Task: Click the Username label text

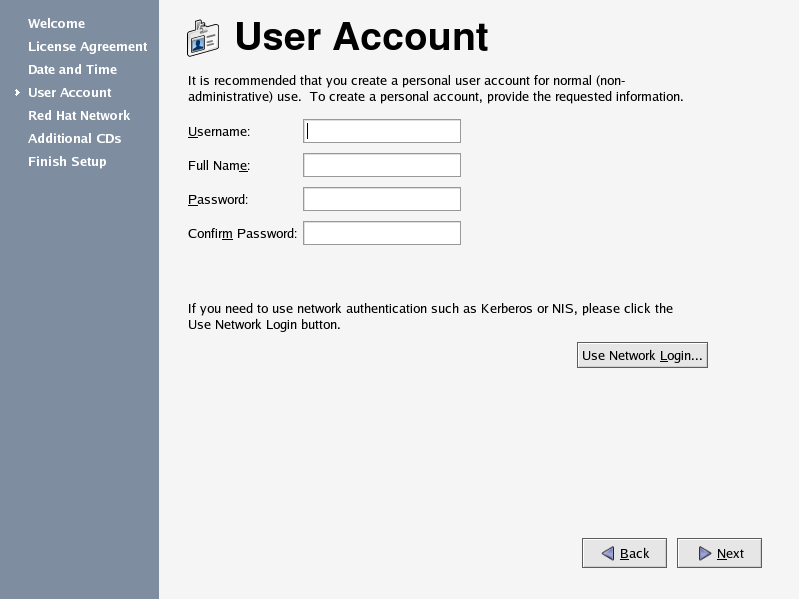Action: 219,131
